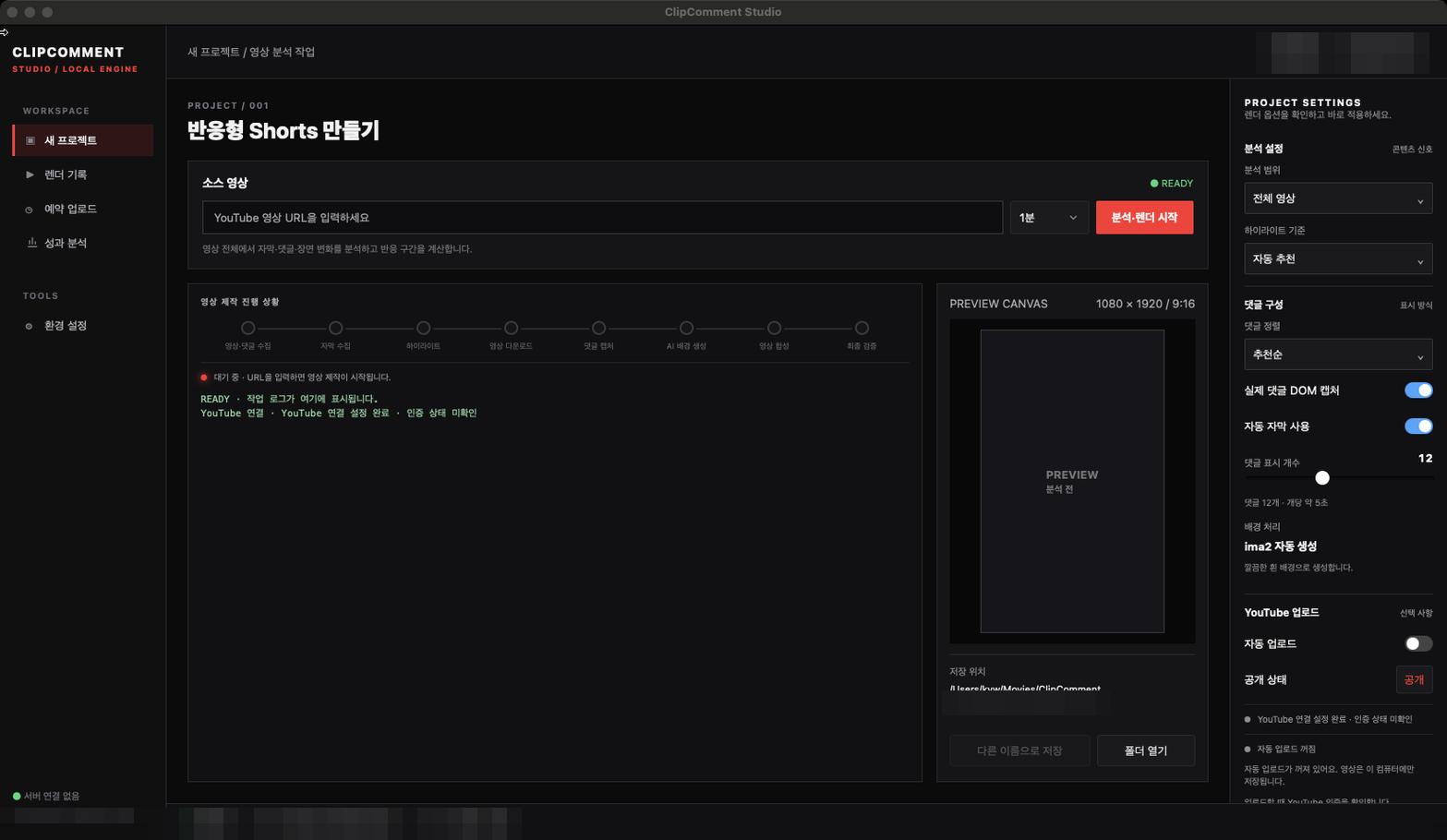Click the PREVIEW canvas placeholder
The width and height of the screenshot is (1447, 840).
click(x=1072, y=481)
